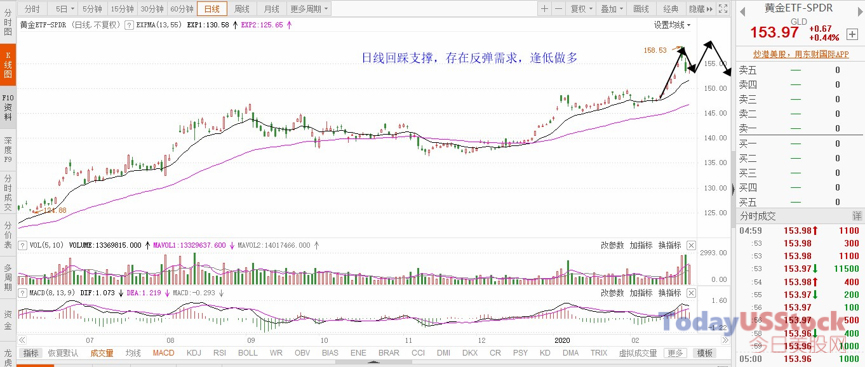Open 深度F9 sidebar tab
The image size is (865, 367).
(x=8, y=149)
